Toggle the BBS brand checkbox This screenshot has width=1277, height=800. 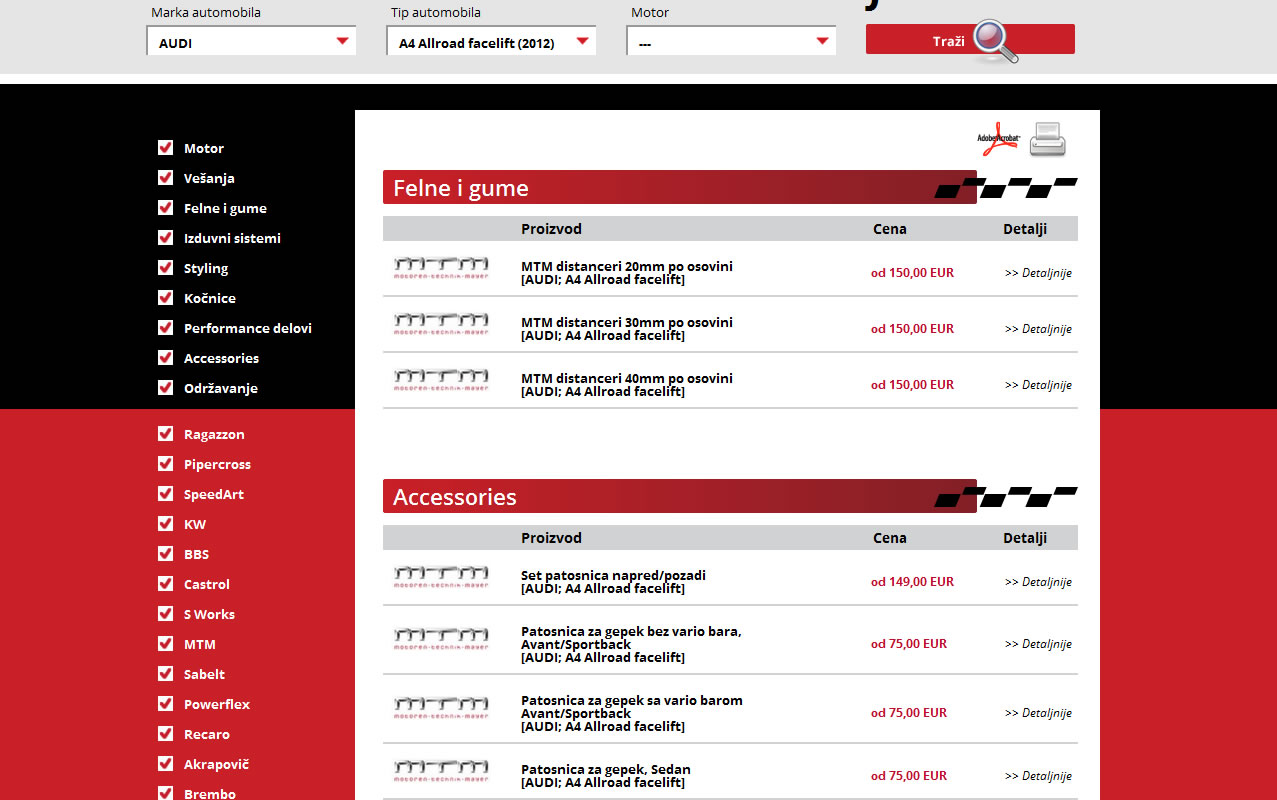[x=166, y=554]
